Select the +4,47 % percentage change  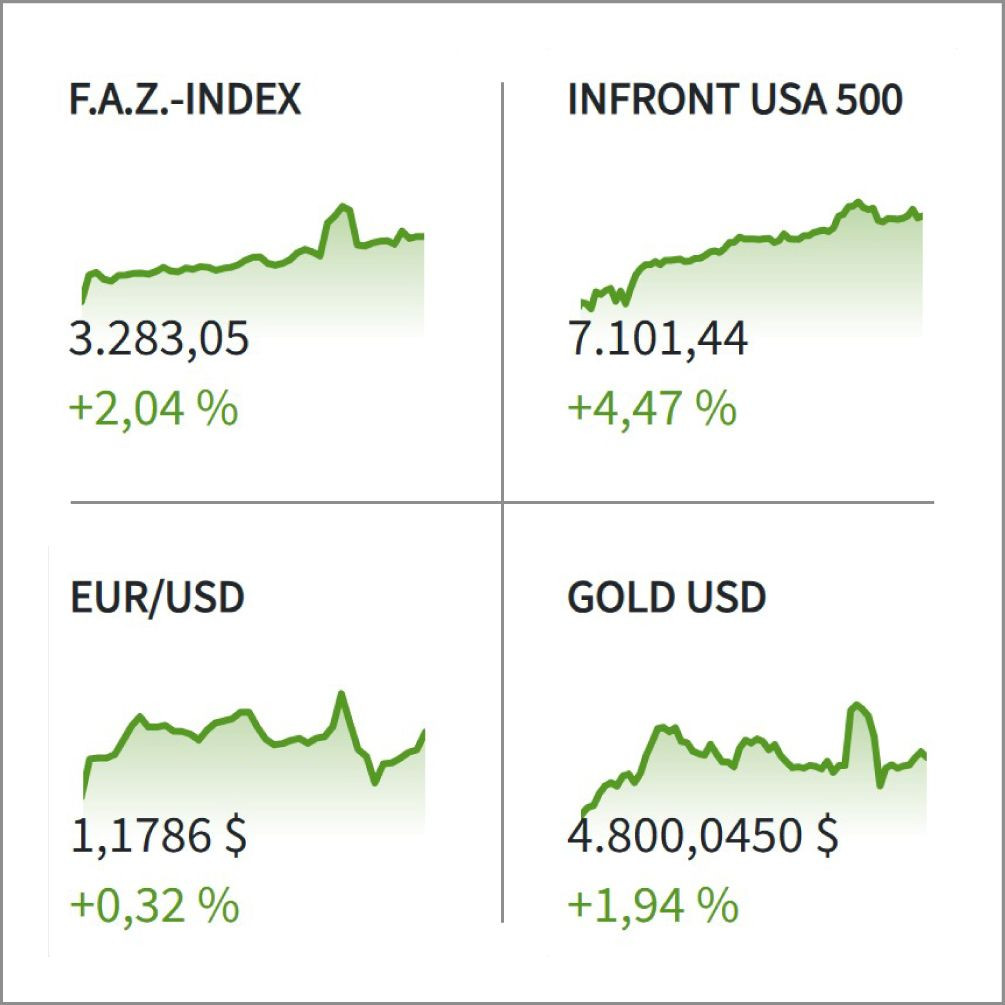pos(652,409)
